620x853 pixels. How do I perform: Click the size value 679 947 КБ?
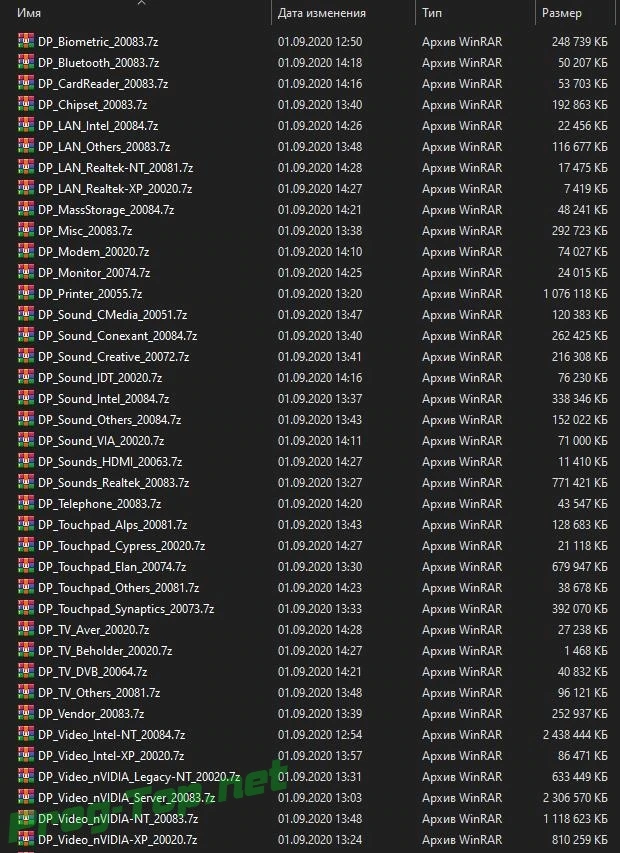coord(580,567)
